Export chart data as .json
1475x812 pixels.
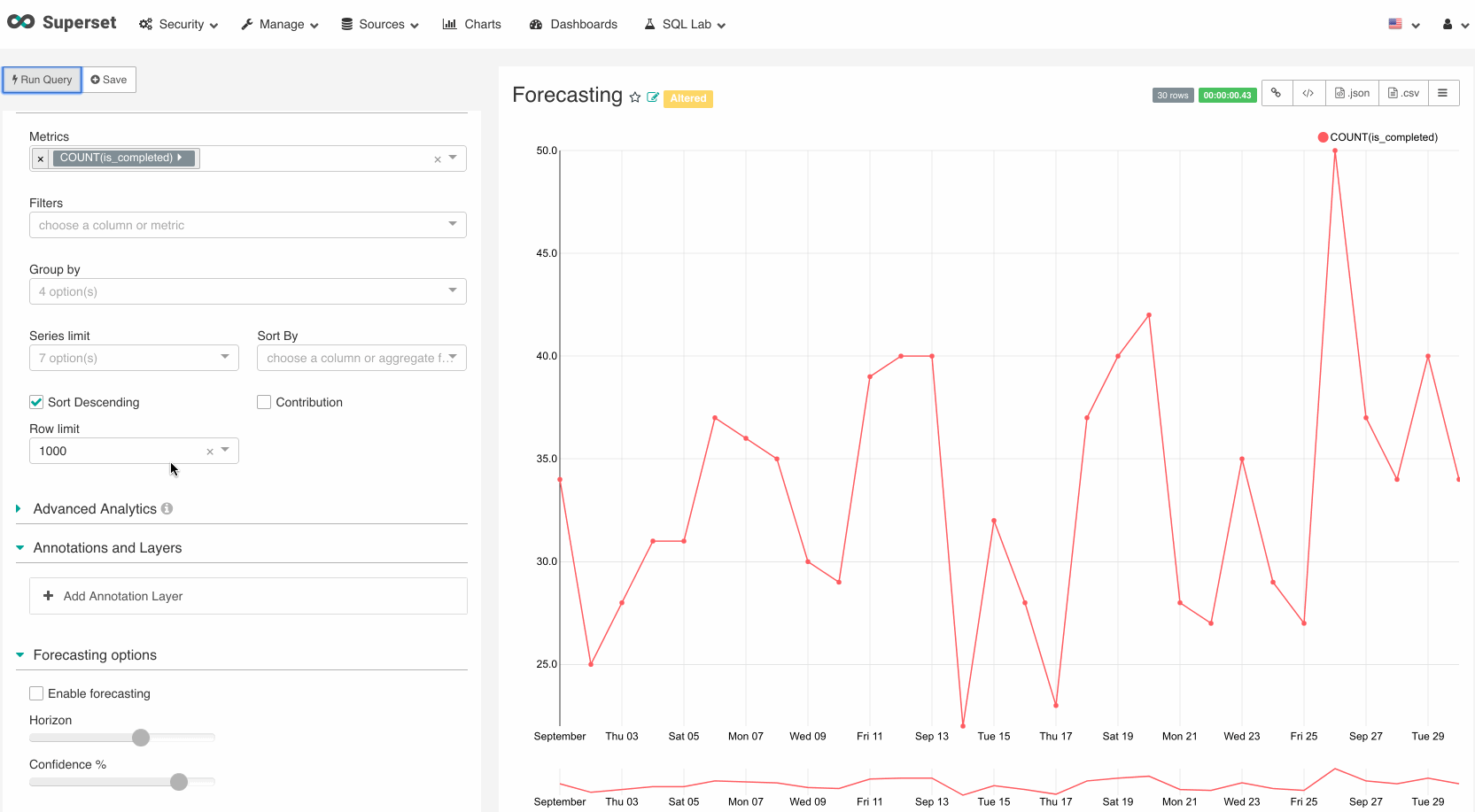(1352, 92)
